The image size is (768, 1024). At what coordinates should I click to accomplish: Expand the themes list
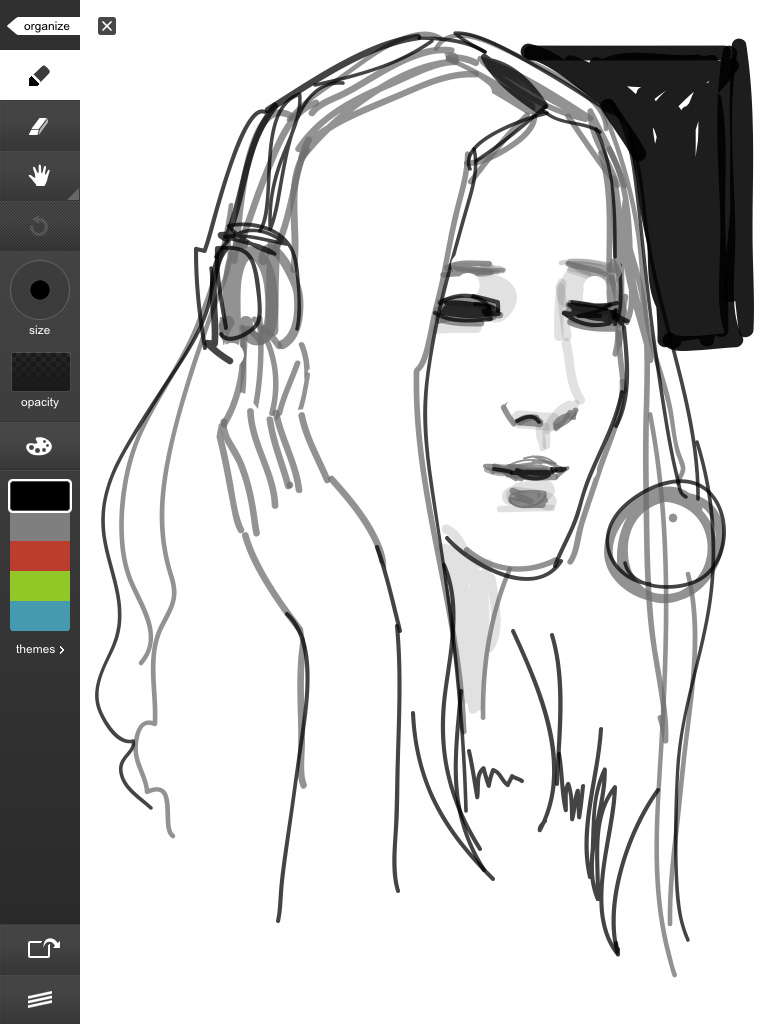(40, 649)
